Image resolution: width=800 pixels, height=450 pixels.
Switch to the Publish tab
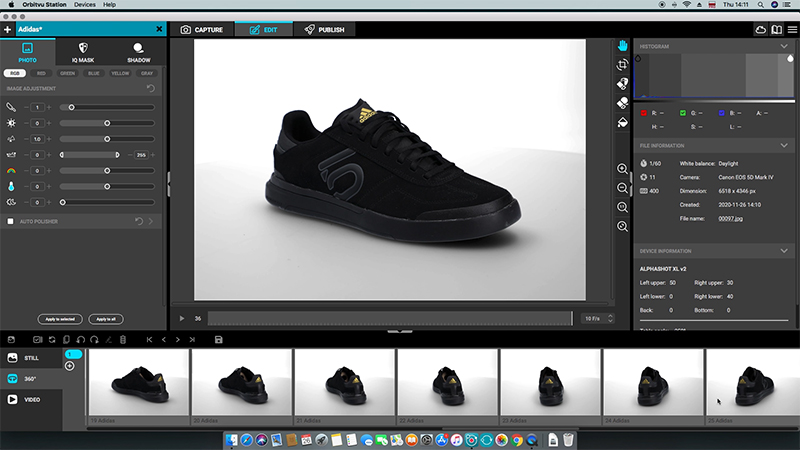tap(324, 30)
